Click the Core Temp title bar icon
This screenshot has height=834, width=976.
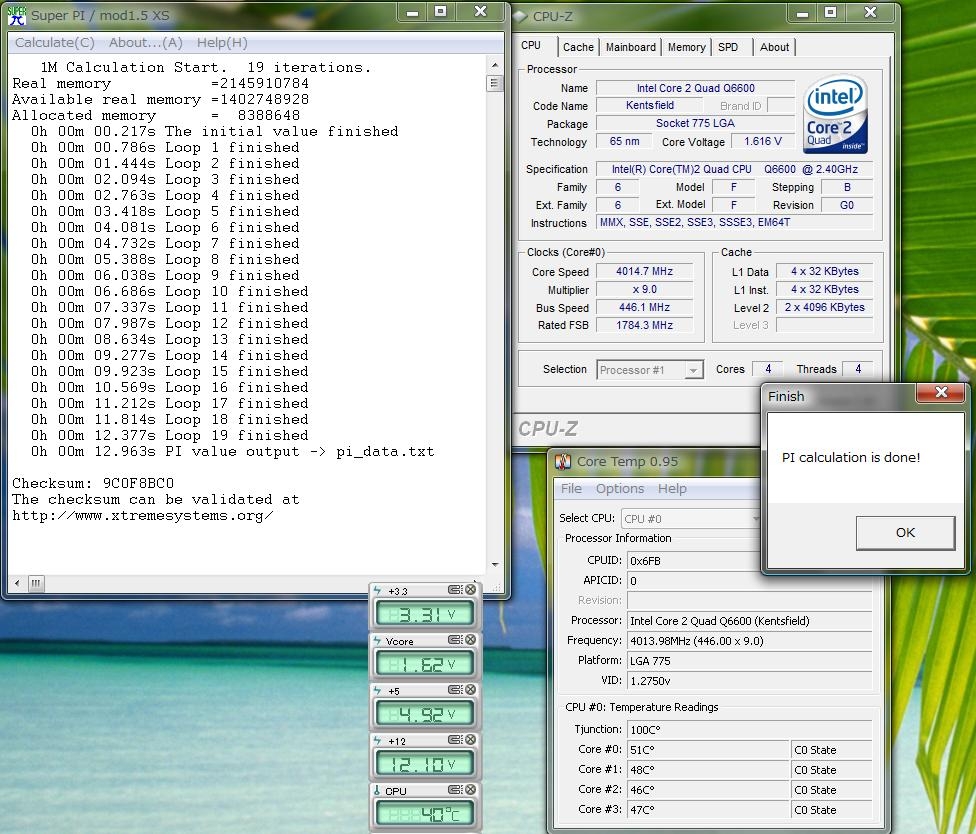(x=563, y=461)
